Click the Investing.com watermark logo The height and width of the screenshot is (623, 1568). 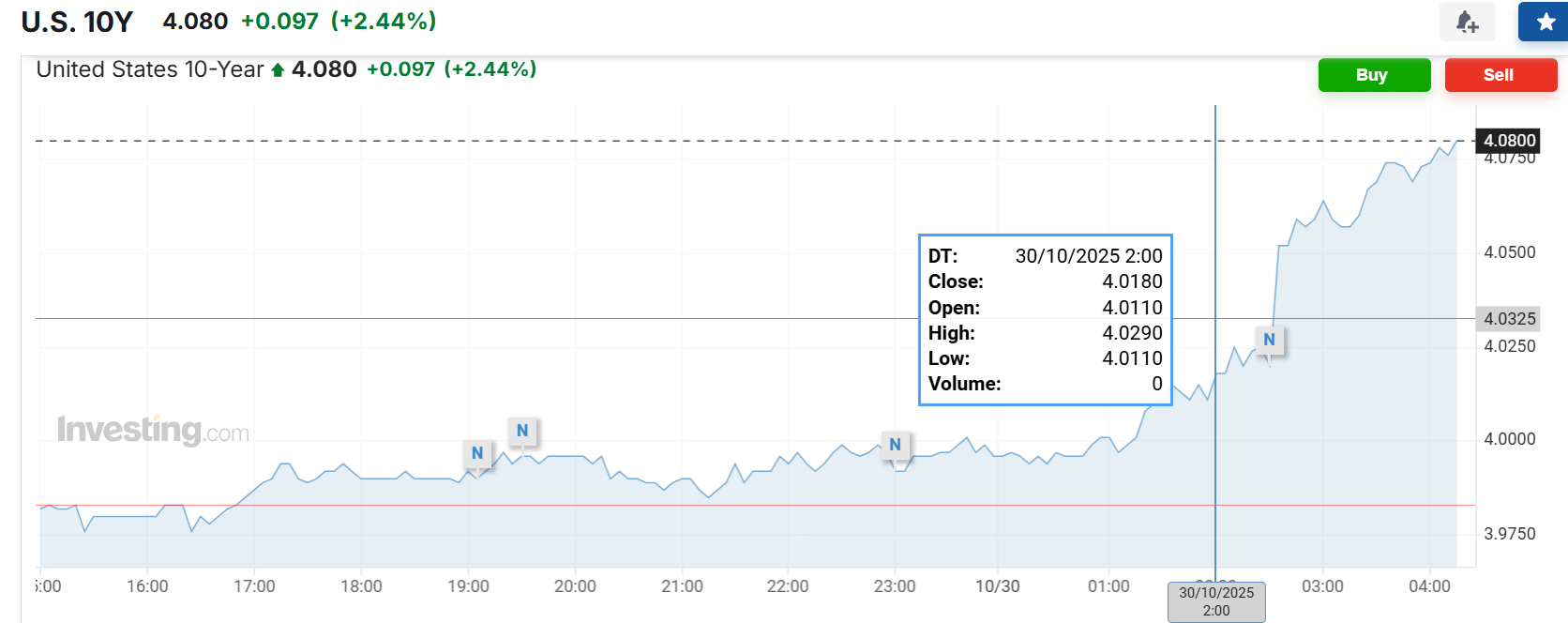pyautogui.click(x=153, y=431)
